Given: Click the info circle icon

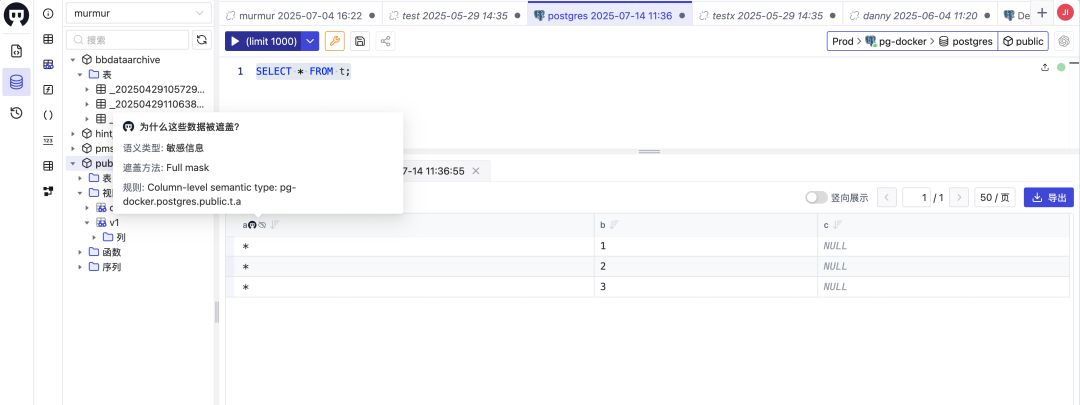Looking at the screenshot, I should pos(48,14).
